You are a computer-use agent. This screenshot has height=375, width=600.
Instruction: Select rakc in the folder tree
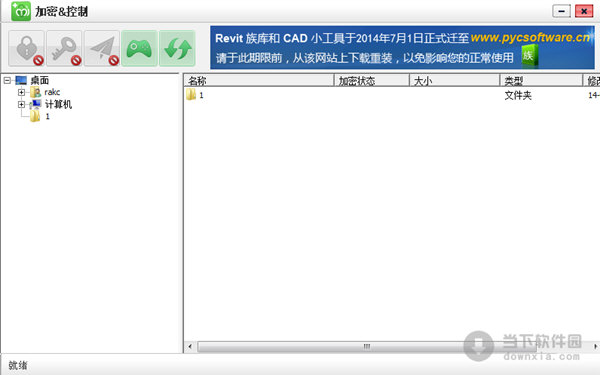(52, 92)
